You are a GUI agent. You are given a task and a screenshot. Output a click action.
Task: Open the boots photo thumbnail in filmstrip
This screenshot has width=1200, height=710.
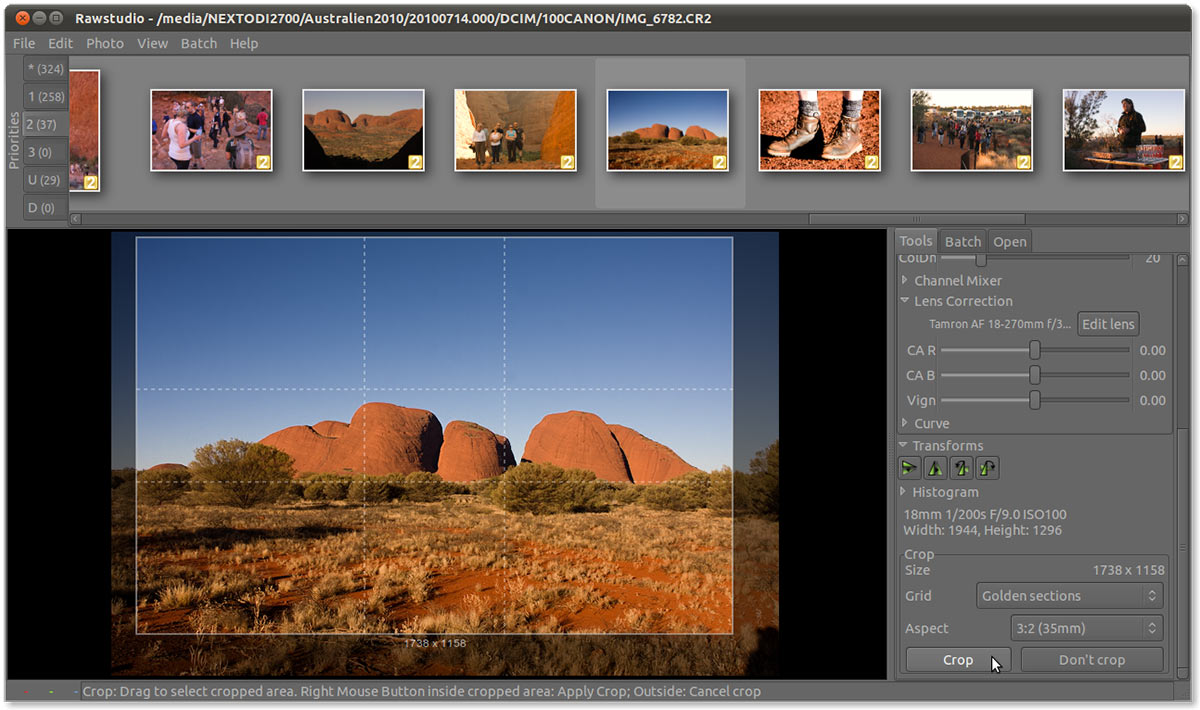pyautogui.click(x=819, y=130)
